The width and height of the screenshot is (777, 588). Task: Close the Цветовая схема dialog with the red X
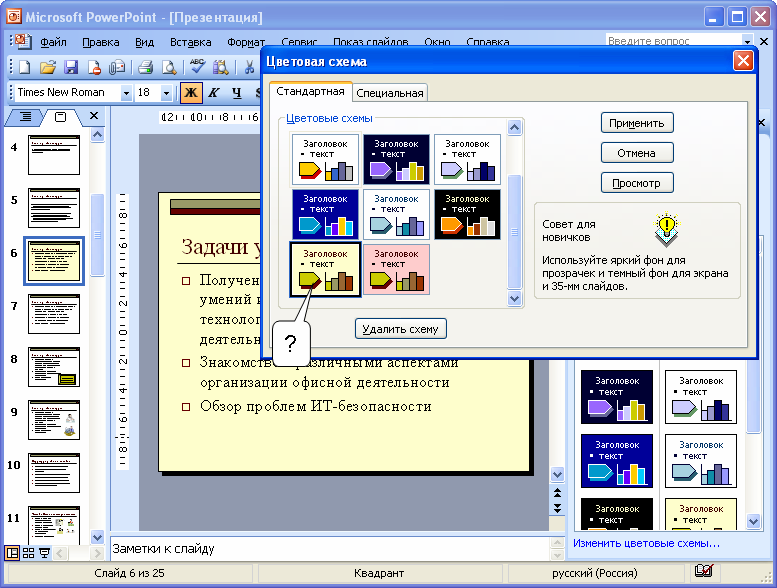[743, 61]
